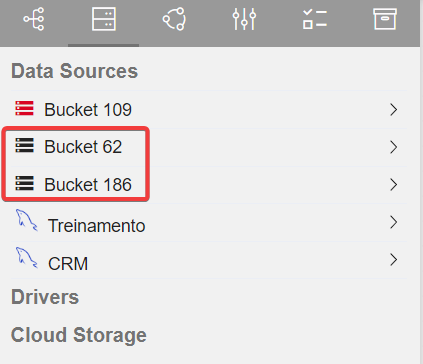
Task: Expand the CRM data source chevron
Action: pyautogui.click(x=394, y=260)
